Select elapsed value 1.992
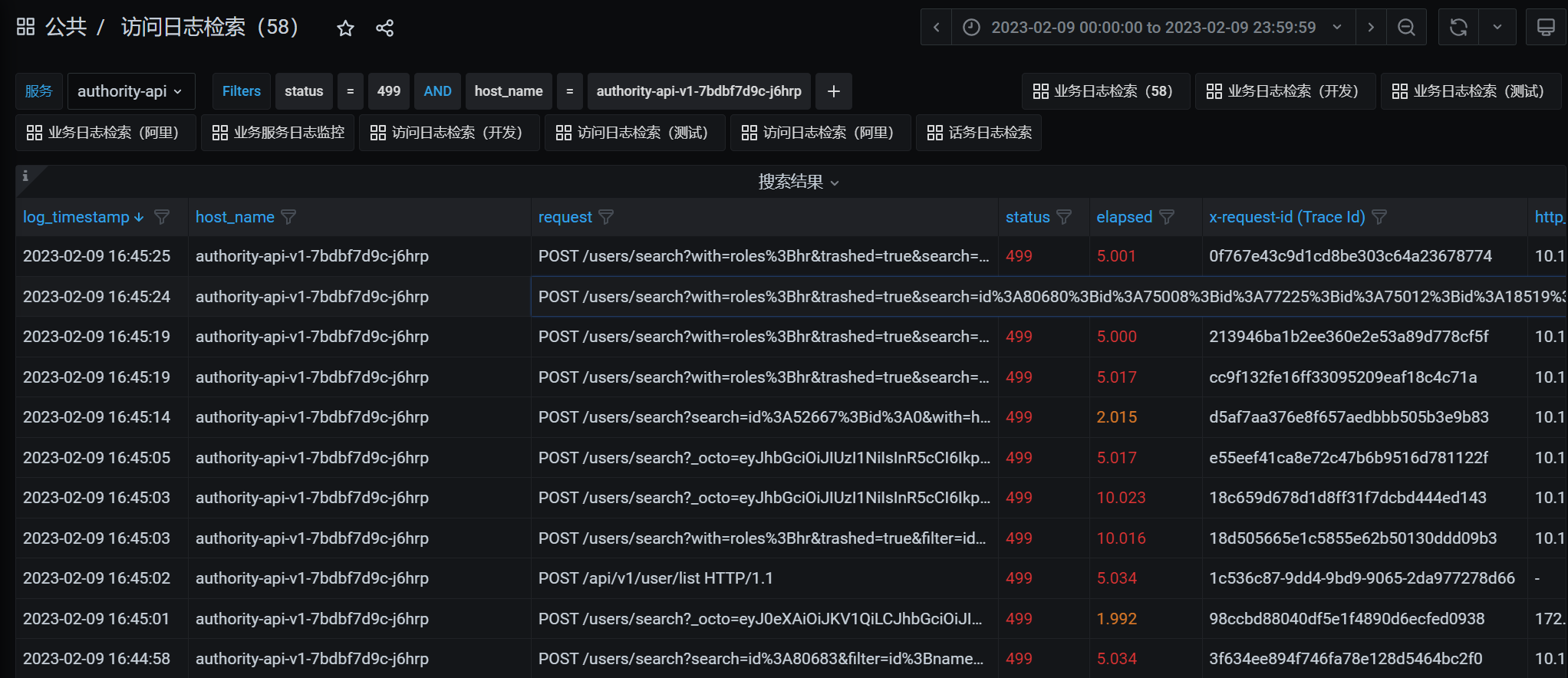This screenshot has width=1568, height=678. [x=1116, y=619]
